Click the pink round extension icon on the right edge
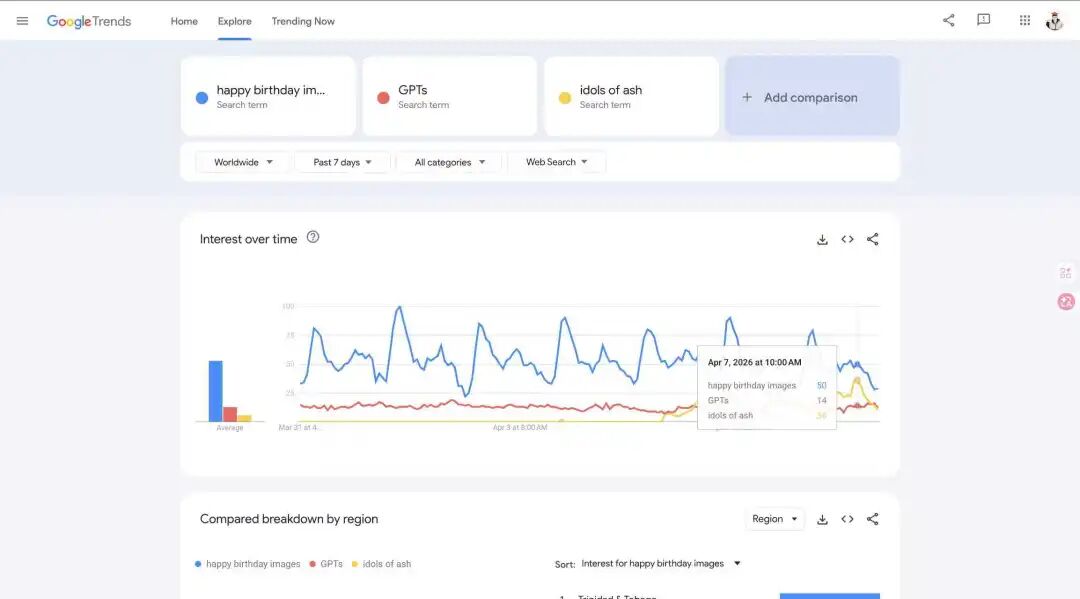This screenshot has height=599, width=1080. [1066, 301]
